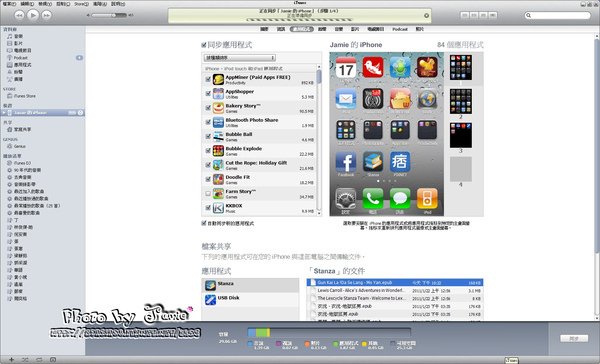Open the Store menu in menu bar

coord(81,4)
